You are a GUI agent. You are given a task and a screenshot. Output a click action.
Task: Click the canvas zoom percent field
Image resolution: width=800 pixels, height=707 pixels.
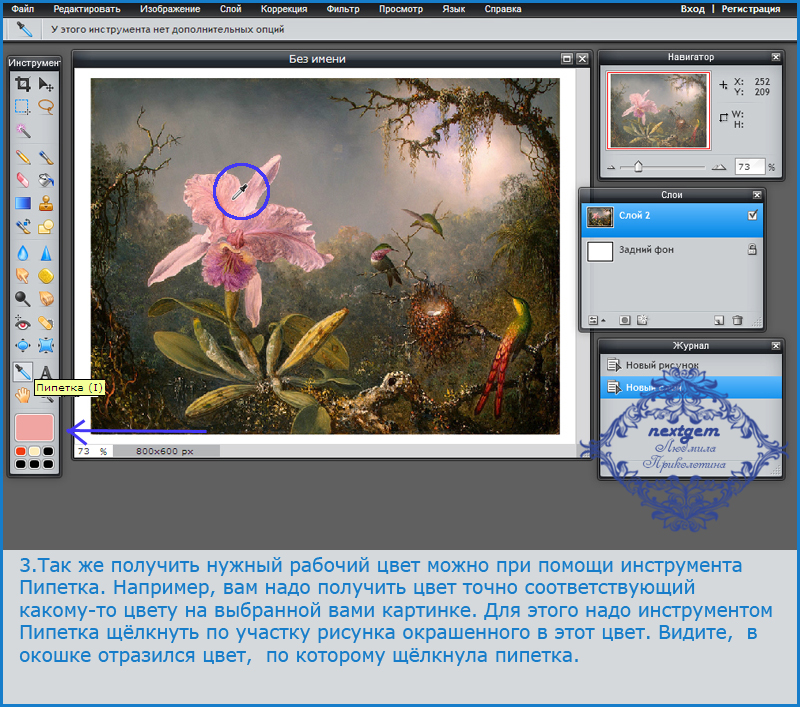[x=94, y=451]
